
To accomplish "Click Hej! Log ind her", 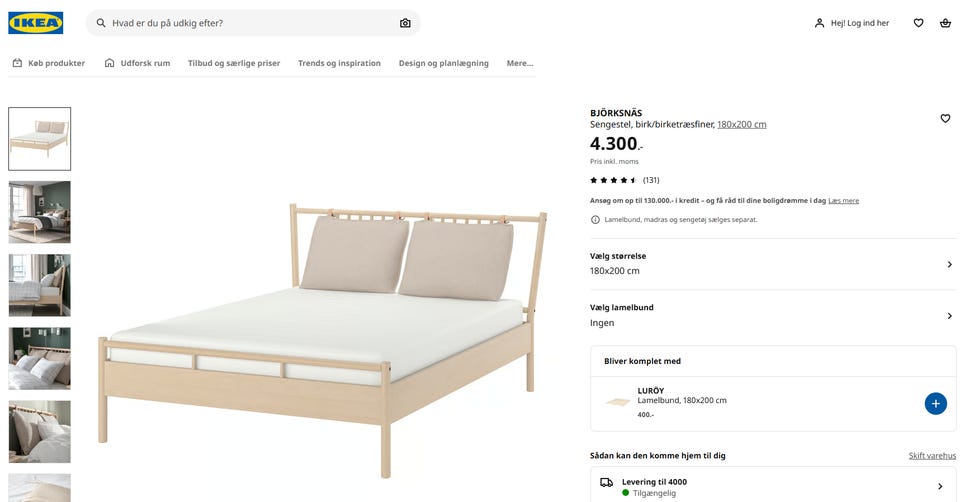I will coord(851,23).
